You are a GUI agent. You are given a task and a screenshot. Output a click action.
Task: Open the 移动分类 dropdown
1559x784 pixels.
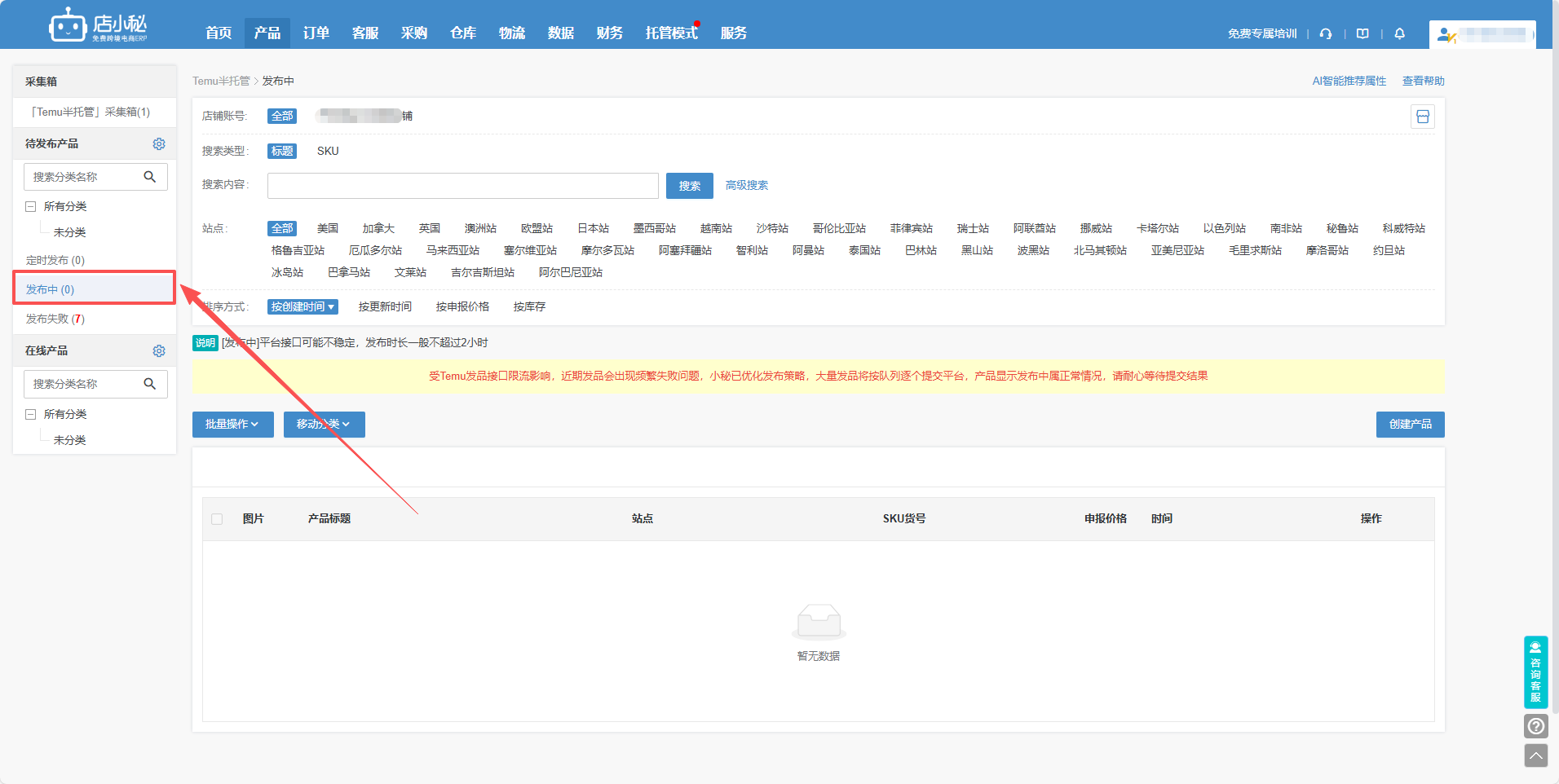(x=324, y=425)
